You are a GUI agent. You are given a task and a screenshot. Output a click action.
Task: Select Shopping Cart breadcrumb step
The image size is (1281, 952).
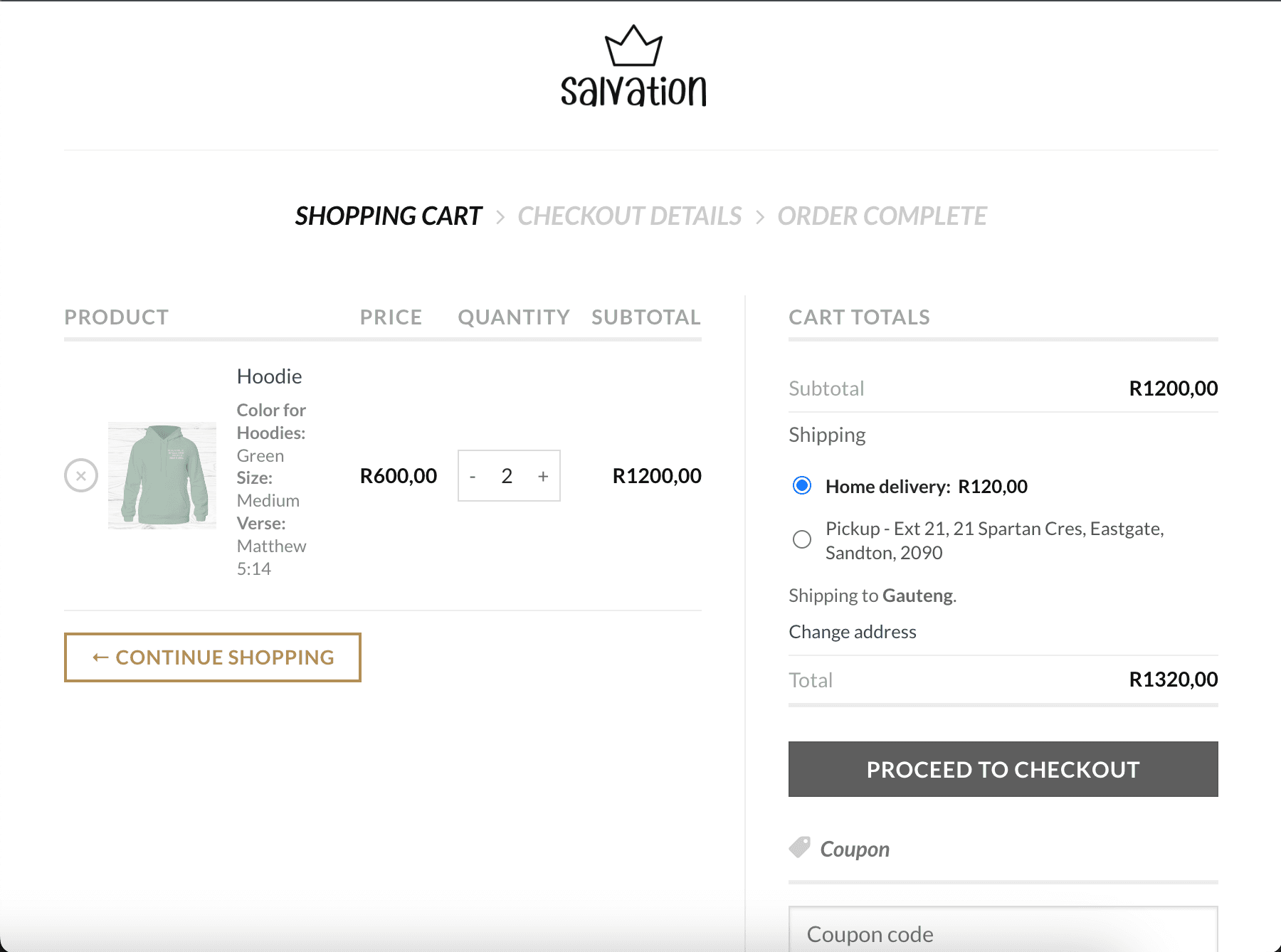(x=389, y=216)
